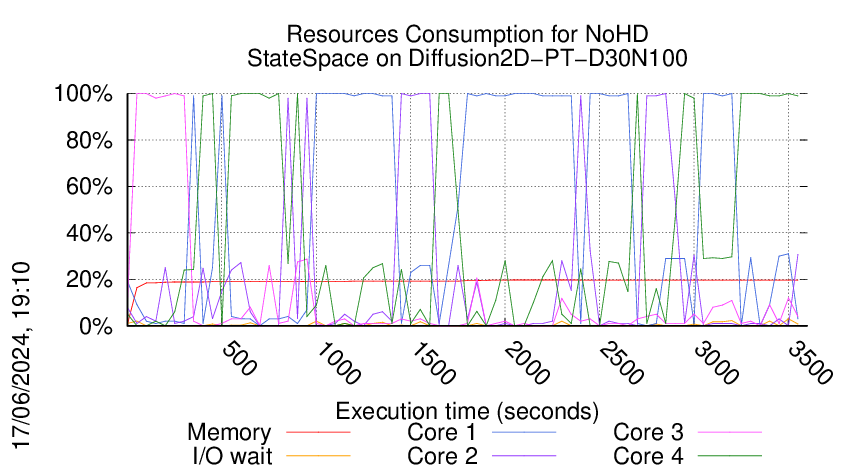
Task: Click the 100% y-axis label
Action: (83, 94)
